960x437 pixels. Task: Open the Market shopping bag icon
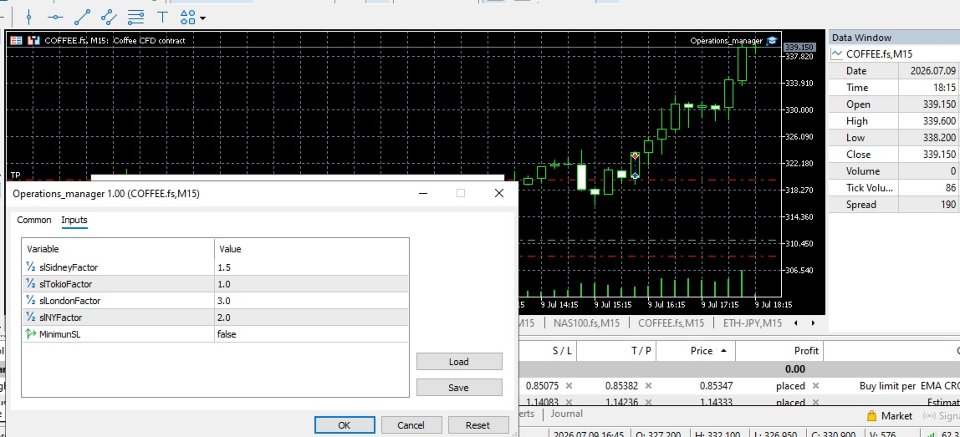(x=872, y=416)
